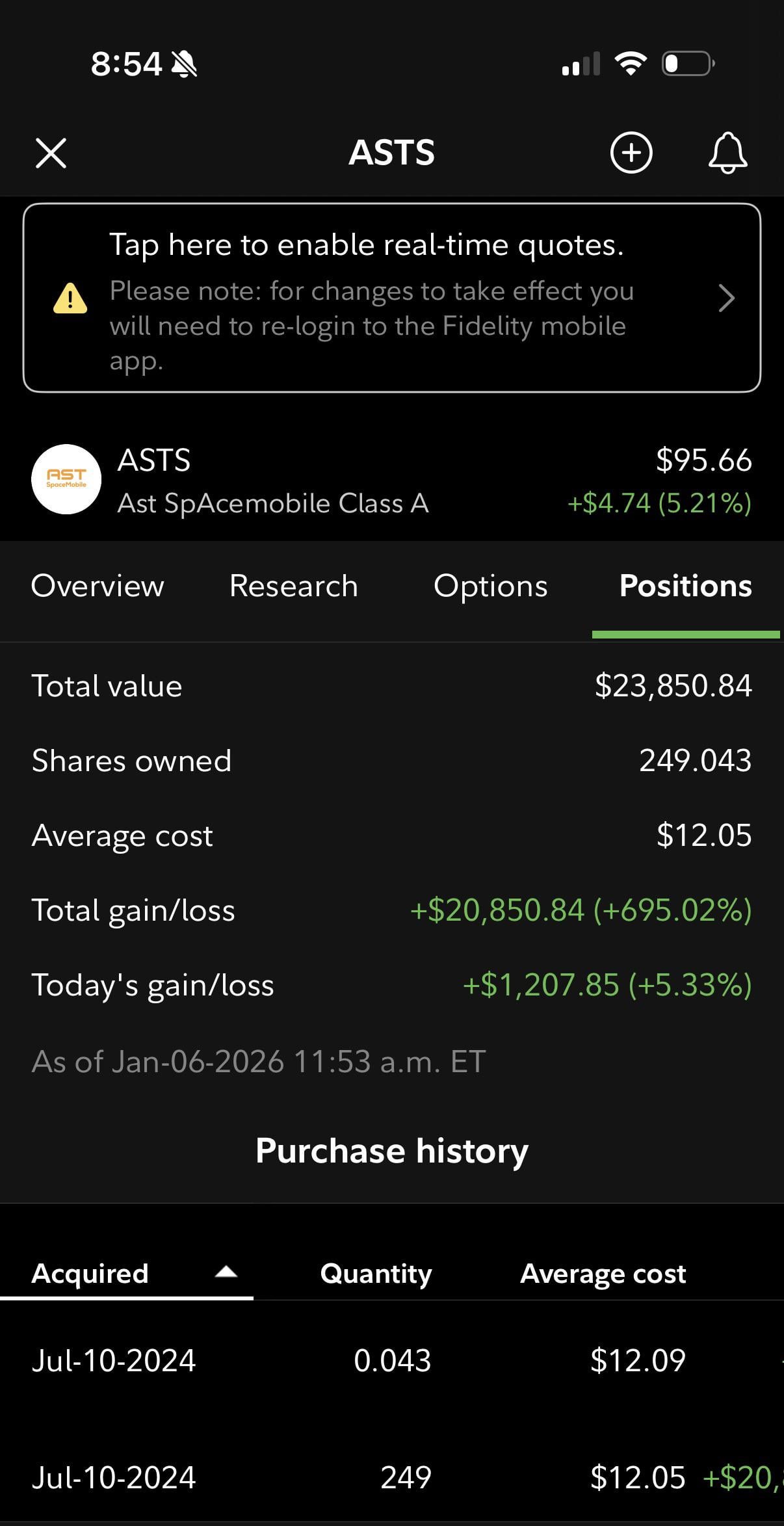
Task: Open real-time quotes banner chevron
Action: (726, 298)
